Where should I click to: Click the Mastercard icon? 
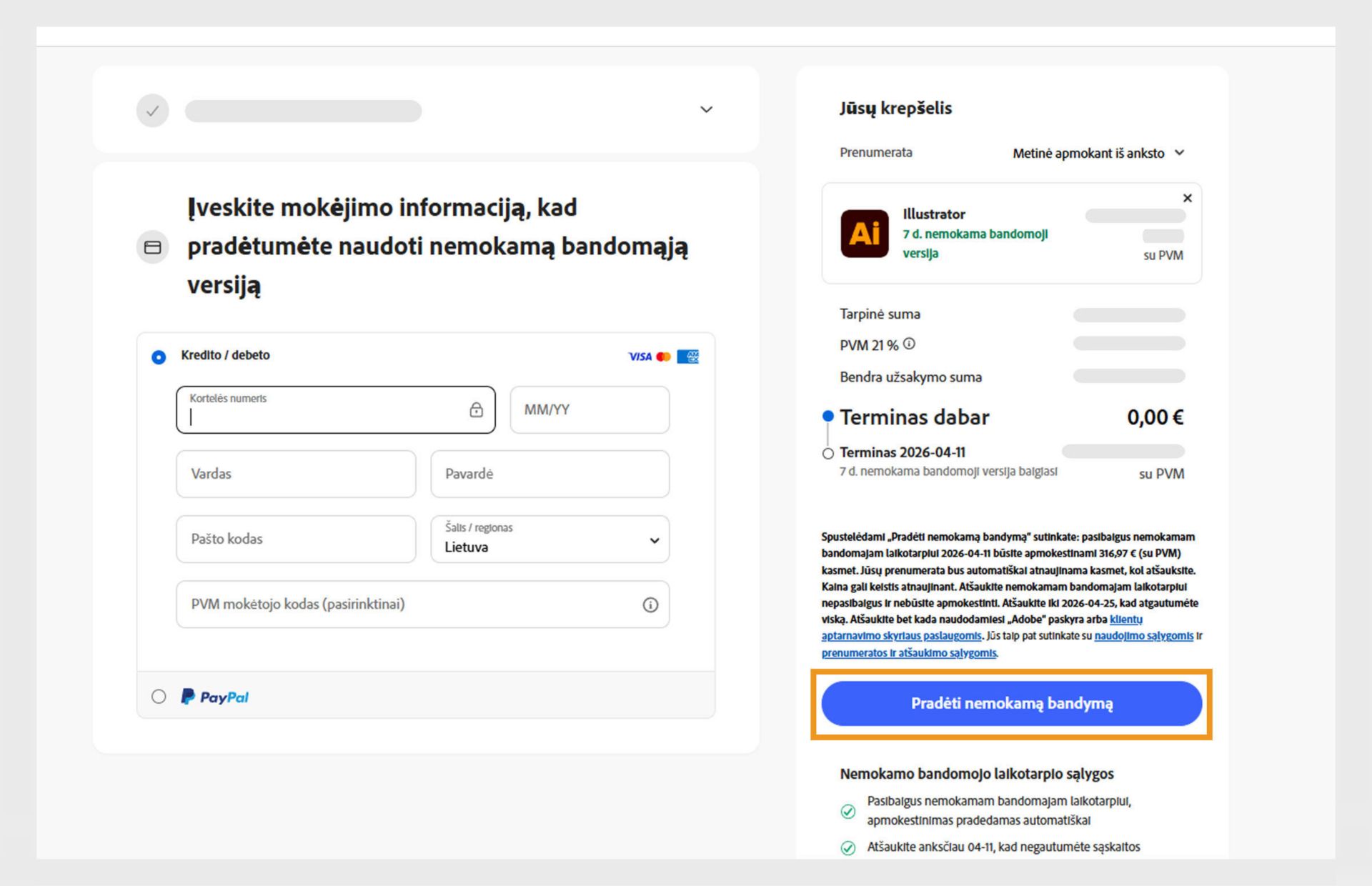[663, 357]
